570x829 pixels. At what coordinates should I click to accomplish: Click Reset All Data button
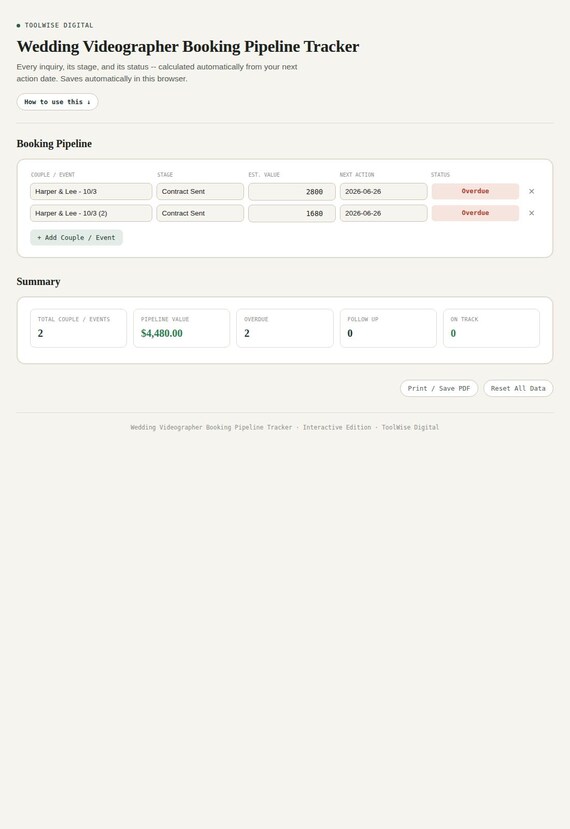[x=518, y=388]
